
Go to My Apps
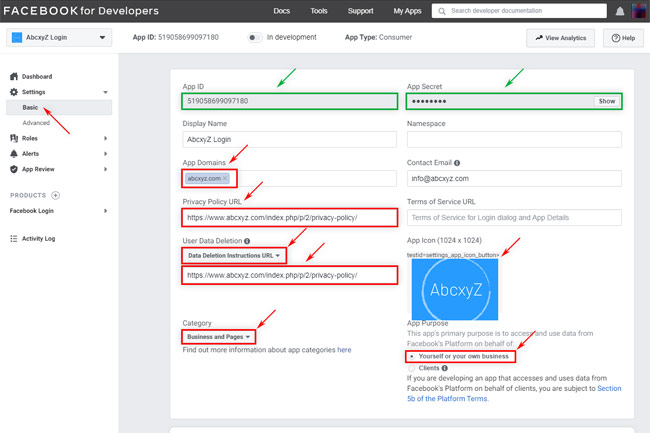pos(407,11)
